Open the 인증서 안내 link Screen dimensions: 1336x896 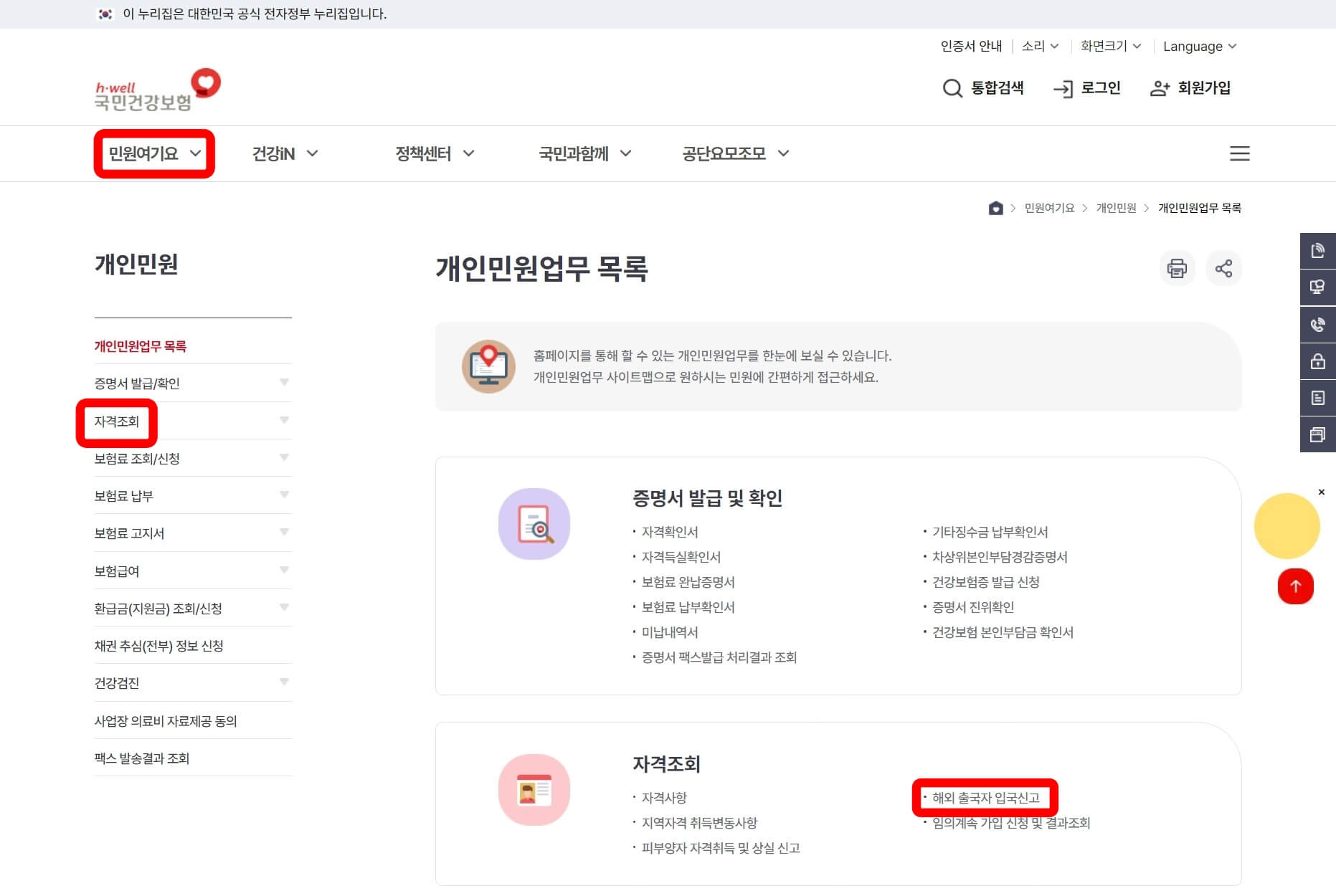[x=972, y=46]
